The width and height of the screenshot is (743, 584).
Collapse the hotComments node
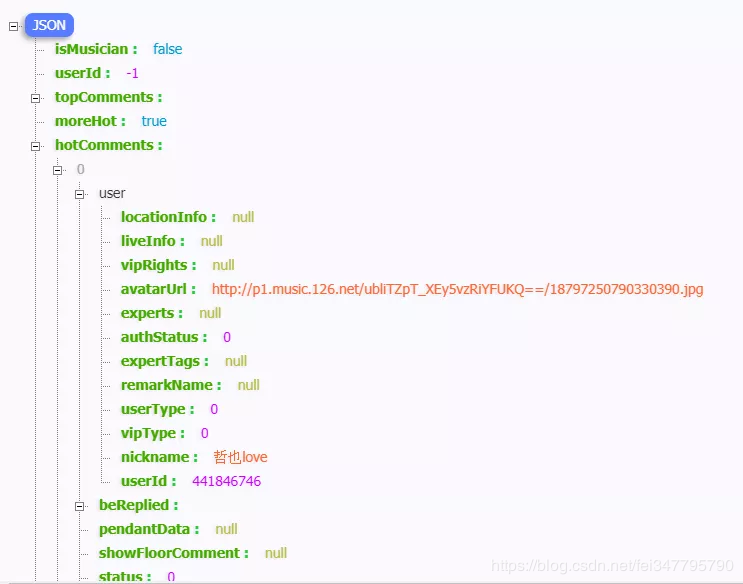(35, 146)
